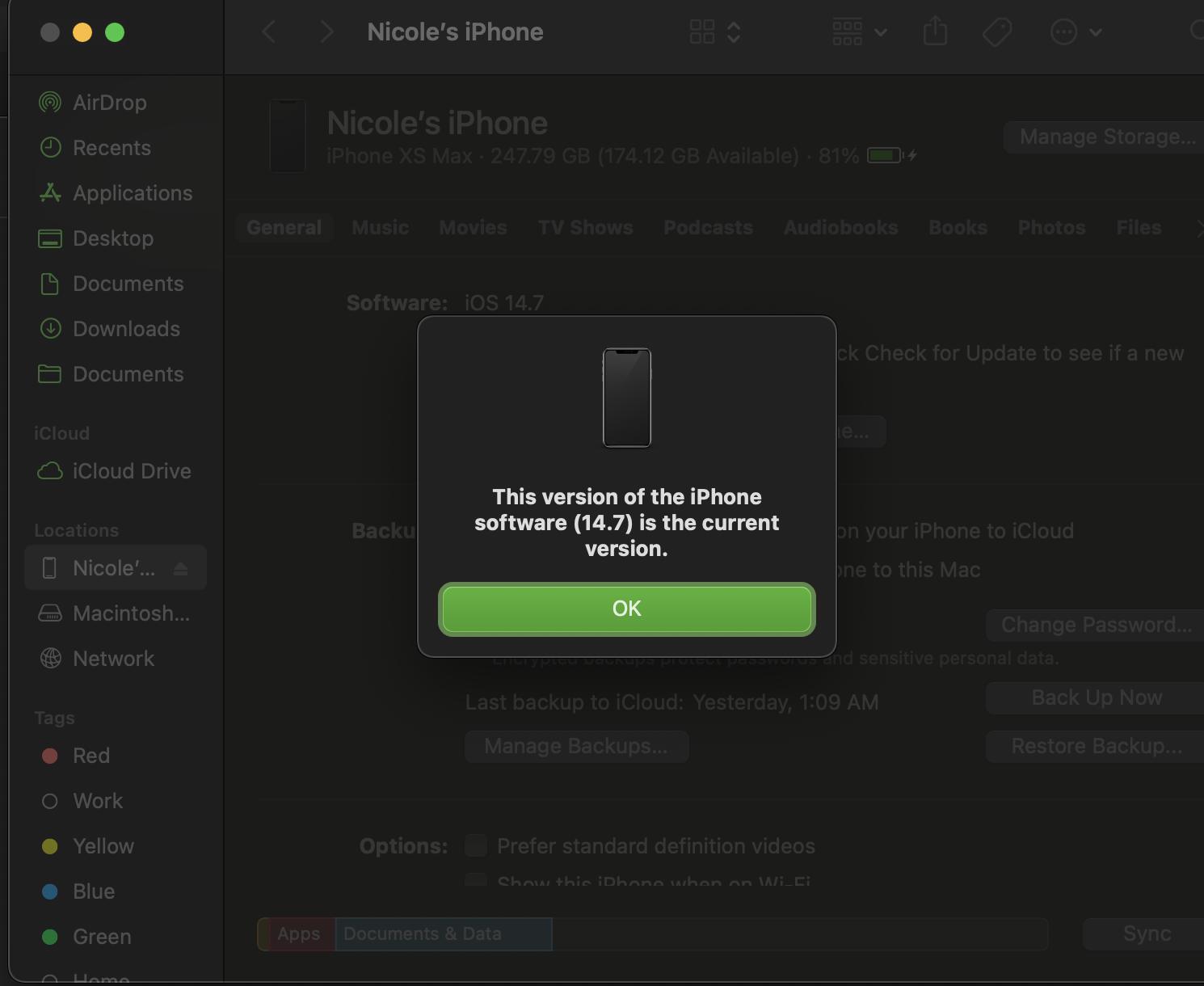This screenshot has width=1204, height=986.
Task: Click the Documents & Data storage segment
Action: (444, 934)
